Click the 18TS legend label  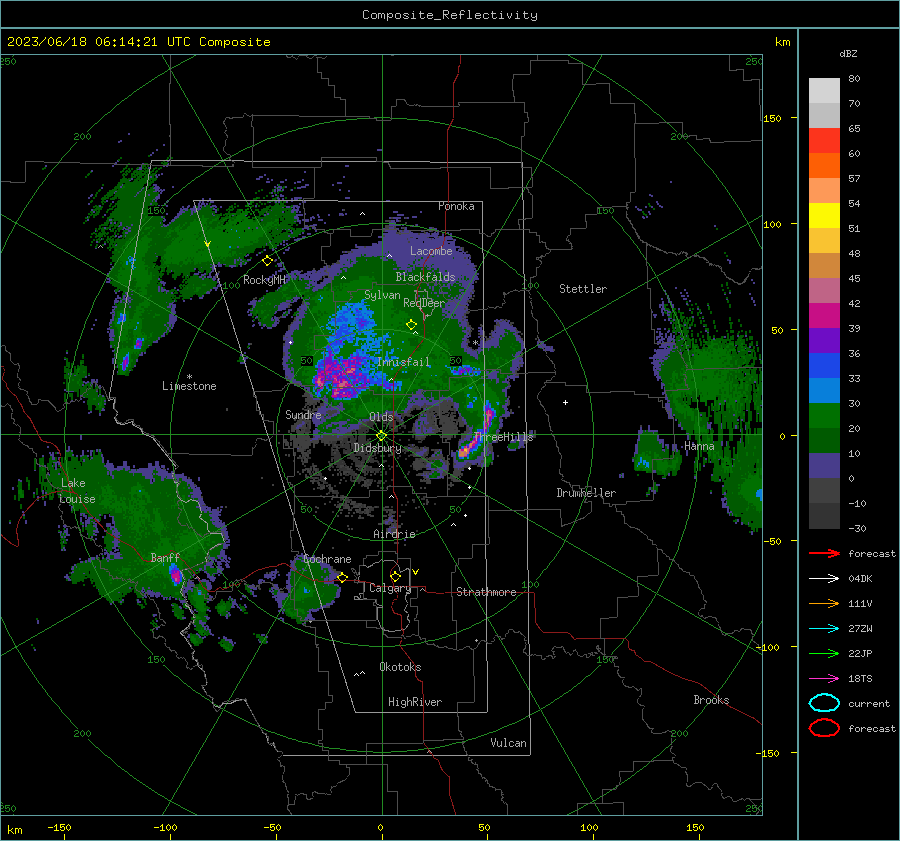[860, 679]
